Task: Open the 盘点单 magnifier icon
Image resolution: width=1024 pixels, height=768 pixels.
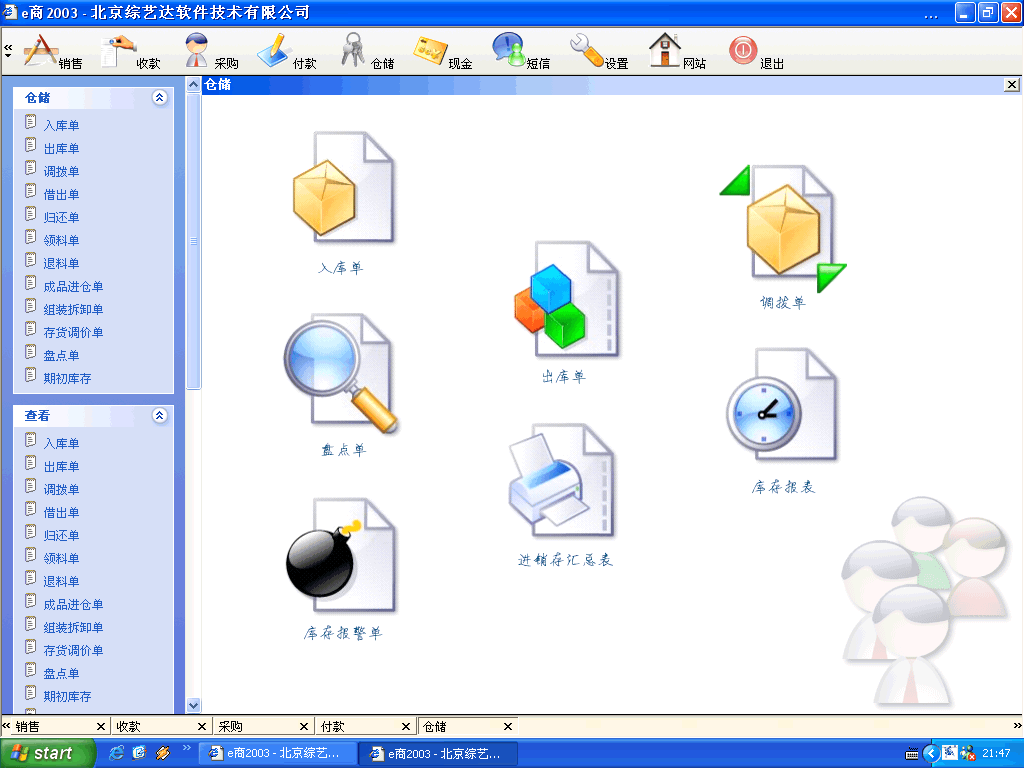Action: click(342, 373)
